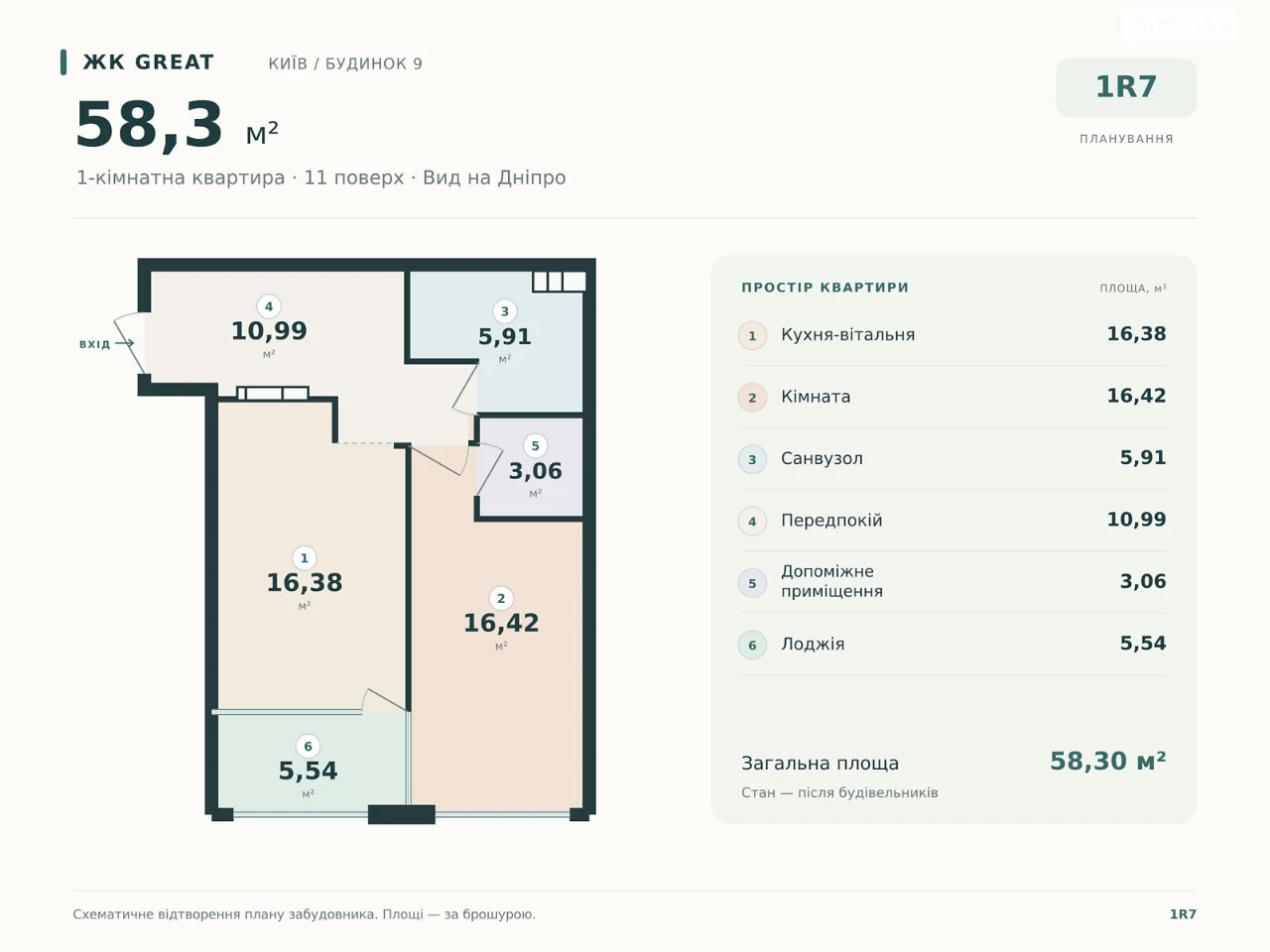This screenshot has height=952, width=1270.
Task: Click the 10,99 area value on plan
Action: [x=269, y=331]
